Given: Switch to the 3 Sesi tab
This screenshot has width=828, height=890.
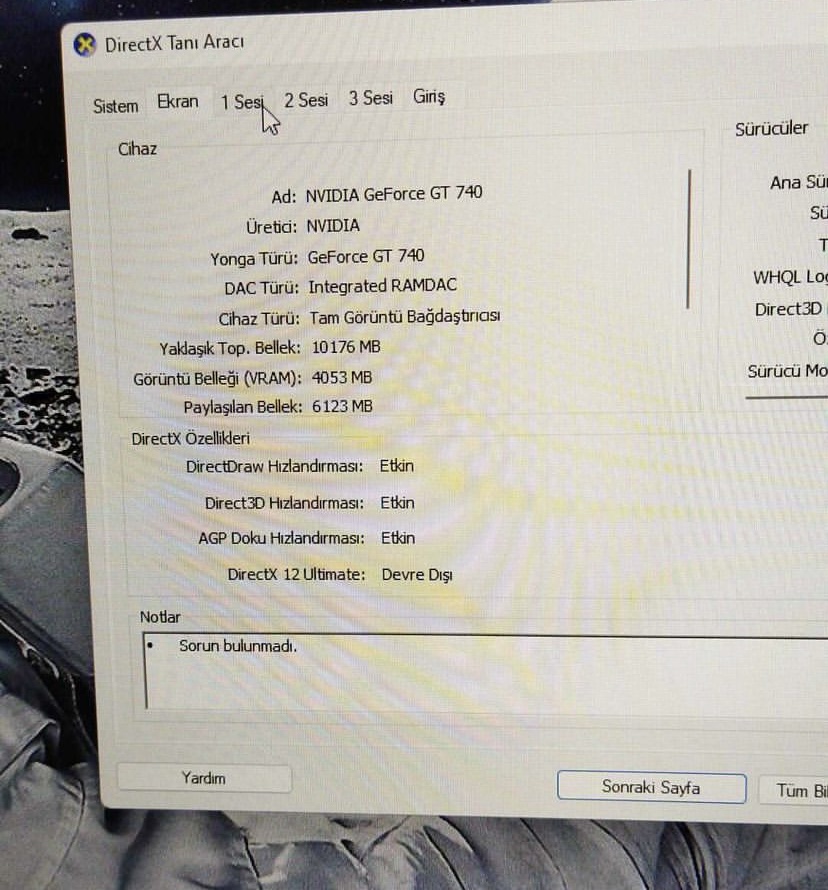Looking at the screenshot, I should tap(371, 98).
